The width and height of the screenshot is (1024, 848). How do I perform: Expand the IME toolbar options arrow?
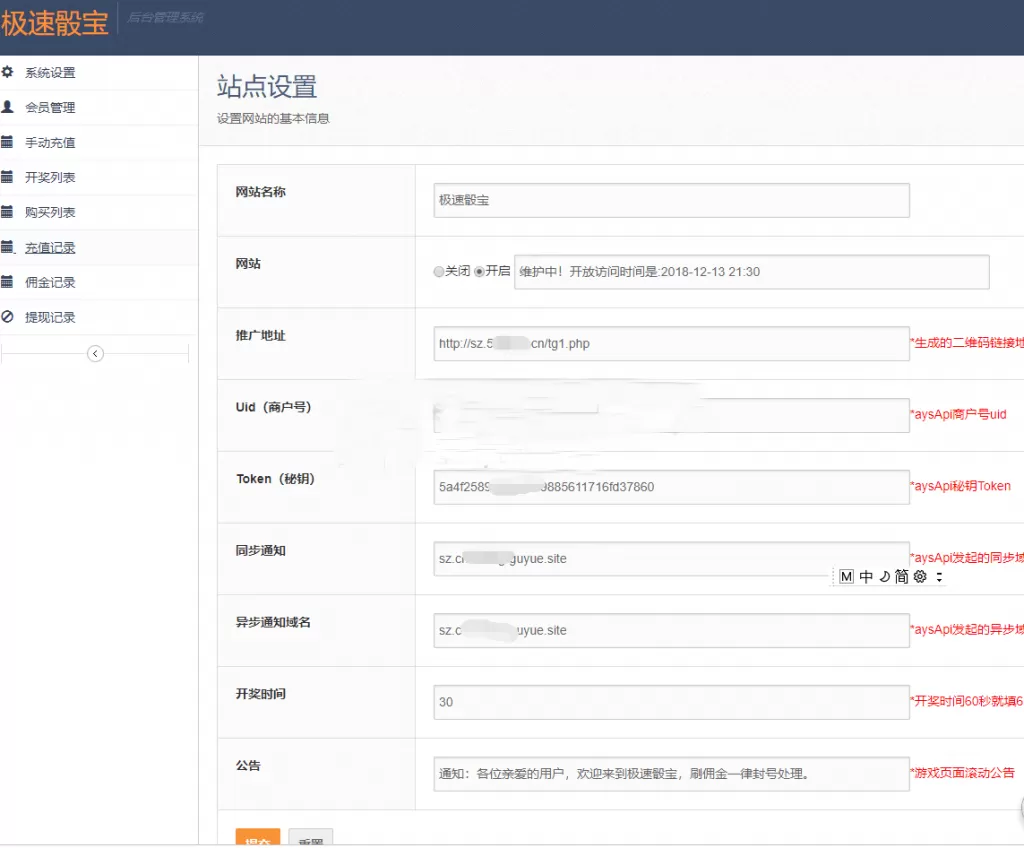(x=939, y=578)
